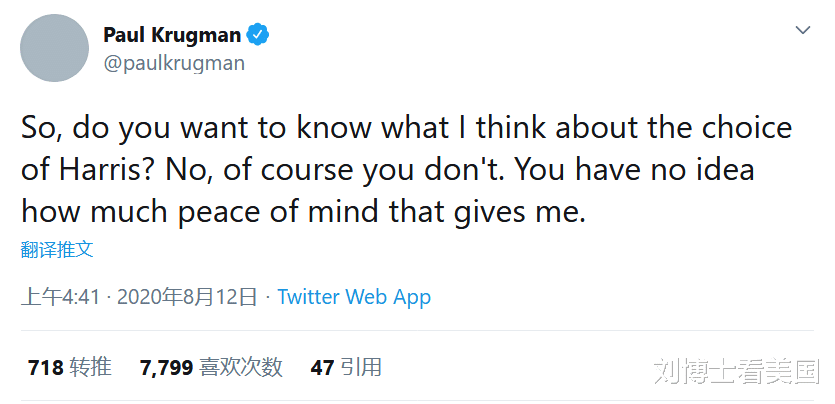Click the @paulkrugman handle
This screenshot has height=404, width=835.
(x=174, y=63)
